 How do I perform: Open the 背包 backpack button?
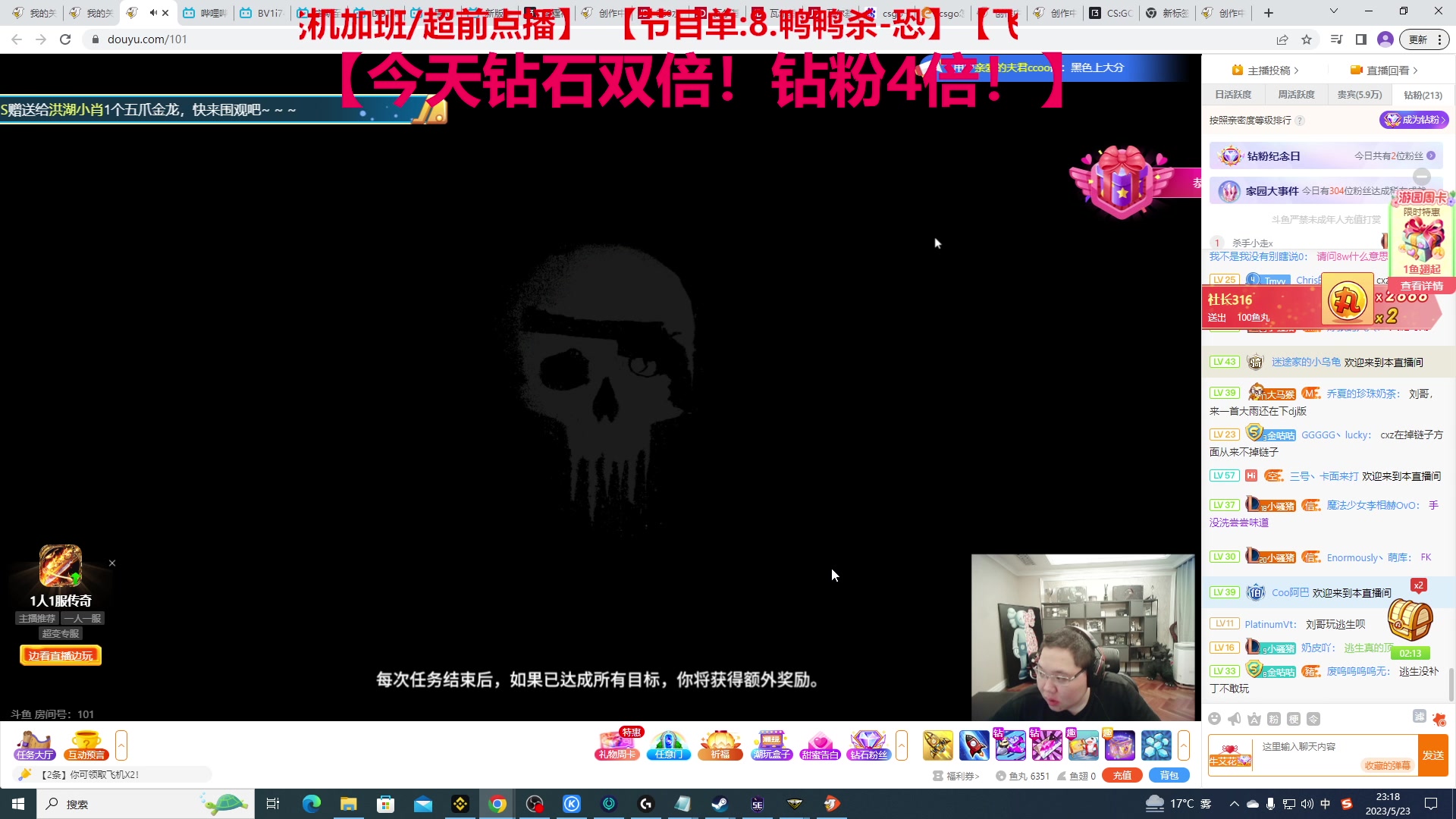[1169, 775]
